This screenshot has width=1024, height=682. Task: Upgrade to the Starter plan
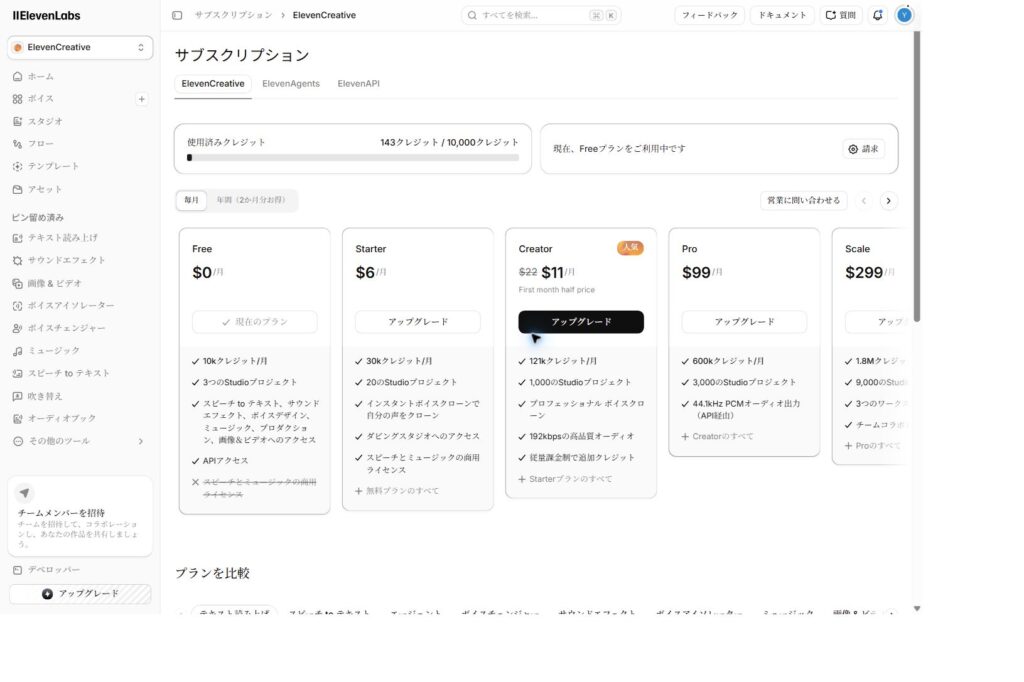[418, 321]
